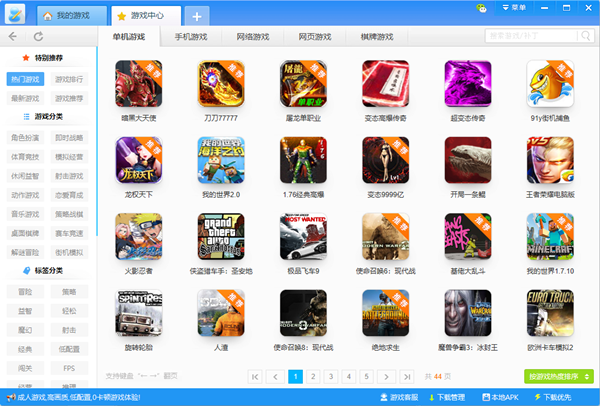Viewport: 600px width, 406px height.
Task: Select the 游戏推荐 filter
Action: click(x=69, y=98)
